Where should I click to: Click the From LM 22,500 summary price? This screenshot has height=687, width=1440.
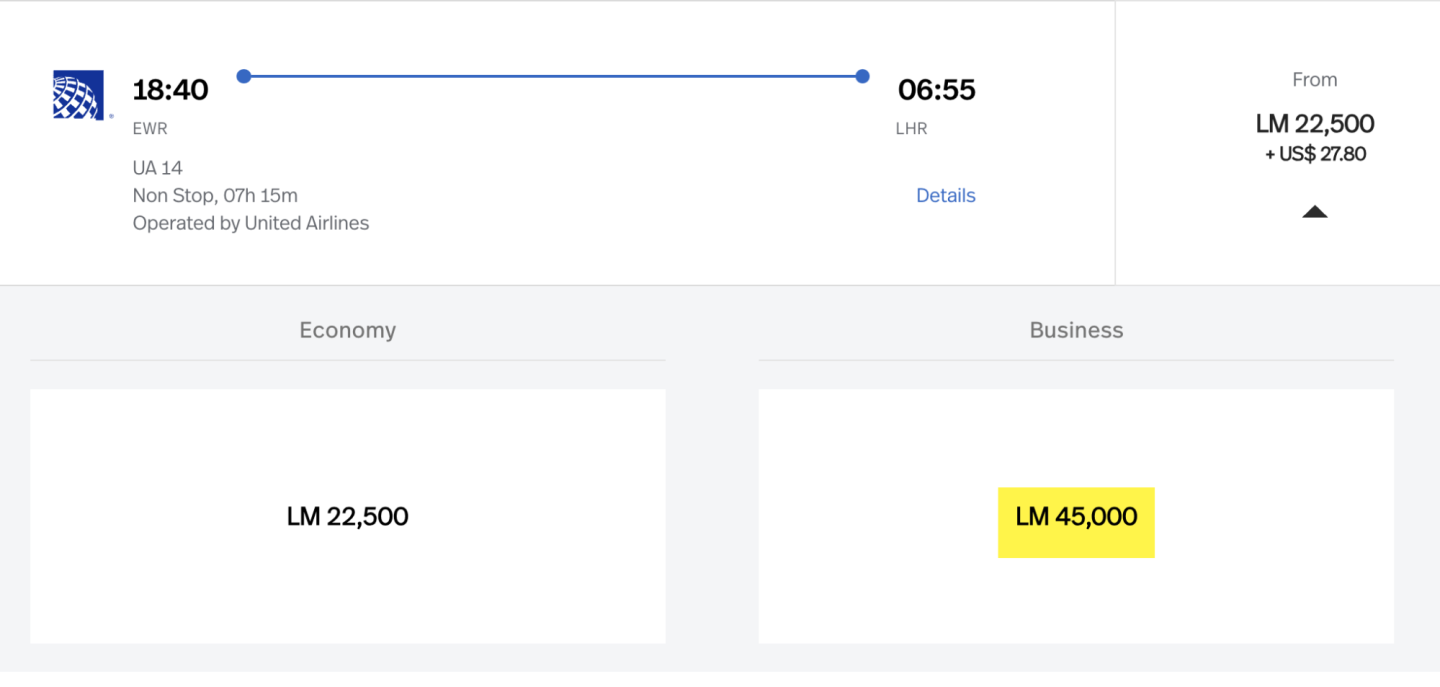pos(1314,124)
